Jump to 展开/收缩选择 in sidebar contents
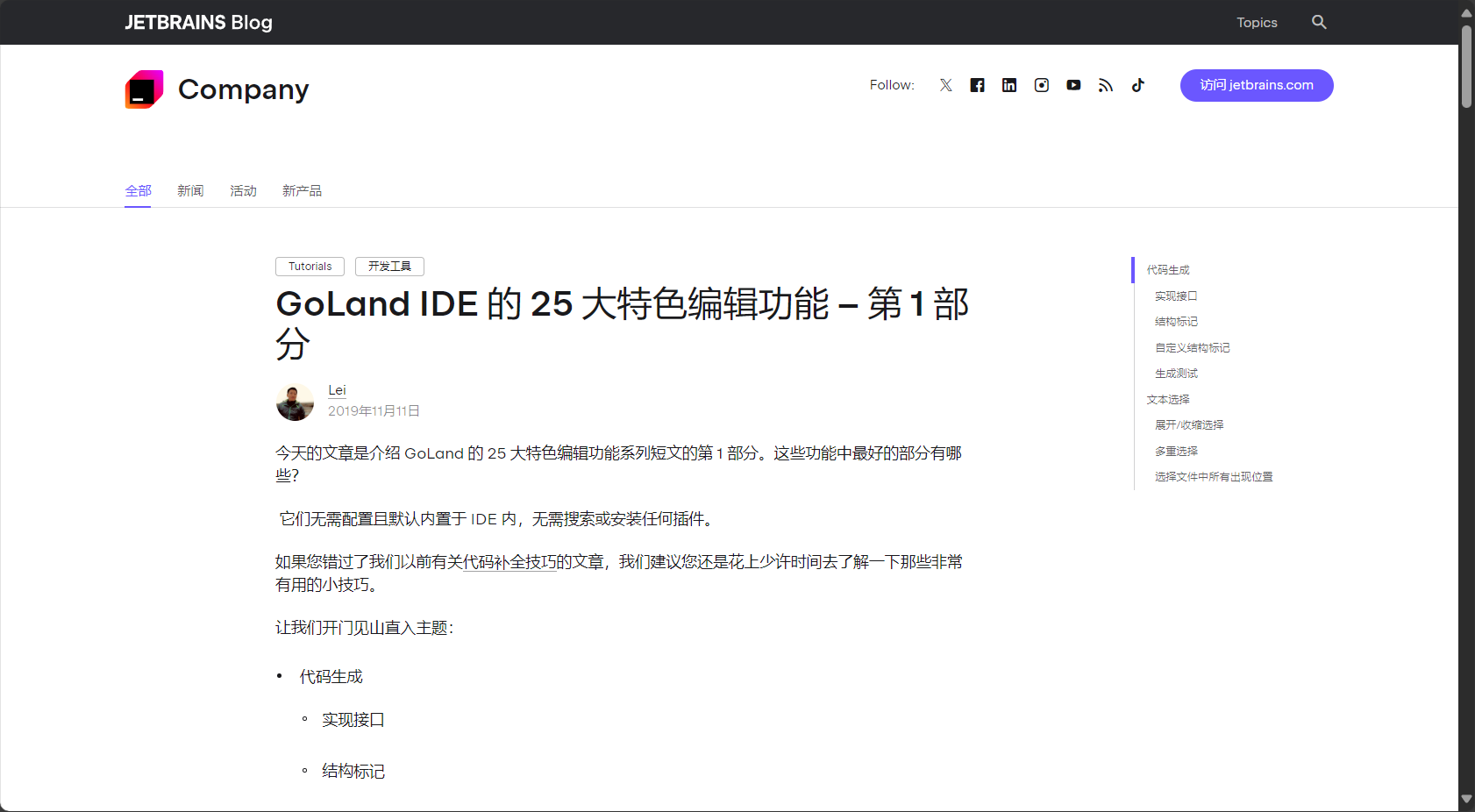This screenshot has width=1475, height=812. 1189,425
